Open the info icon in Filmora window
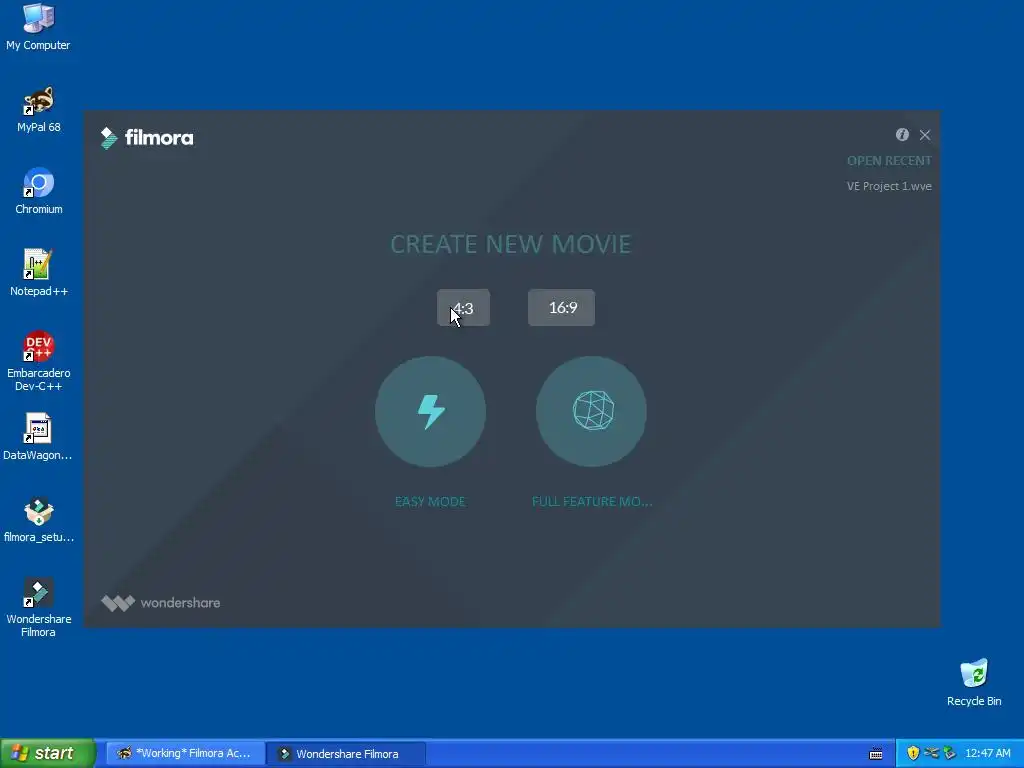 tap(902, 135)
